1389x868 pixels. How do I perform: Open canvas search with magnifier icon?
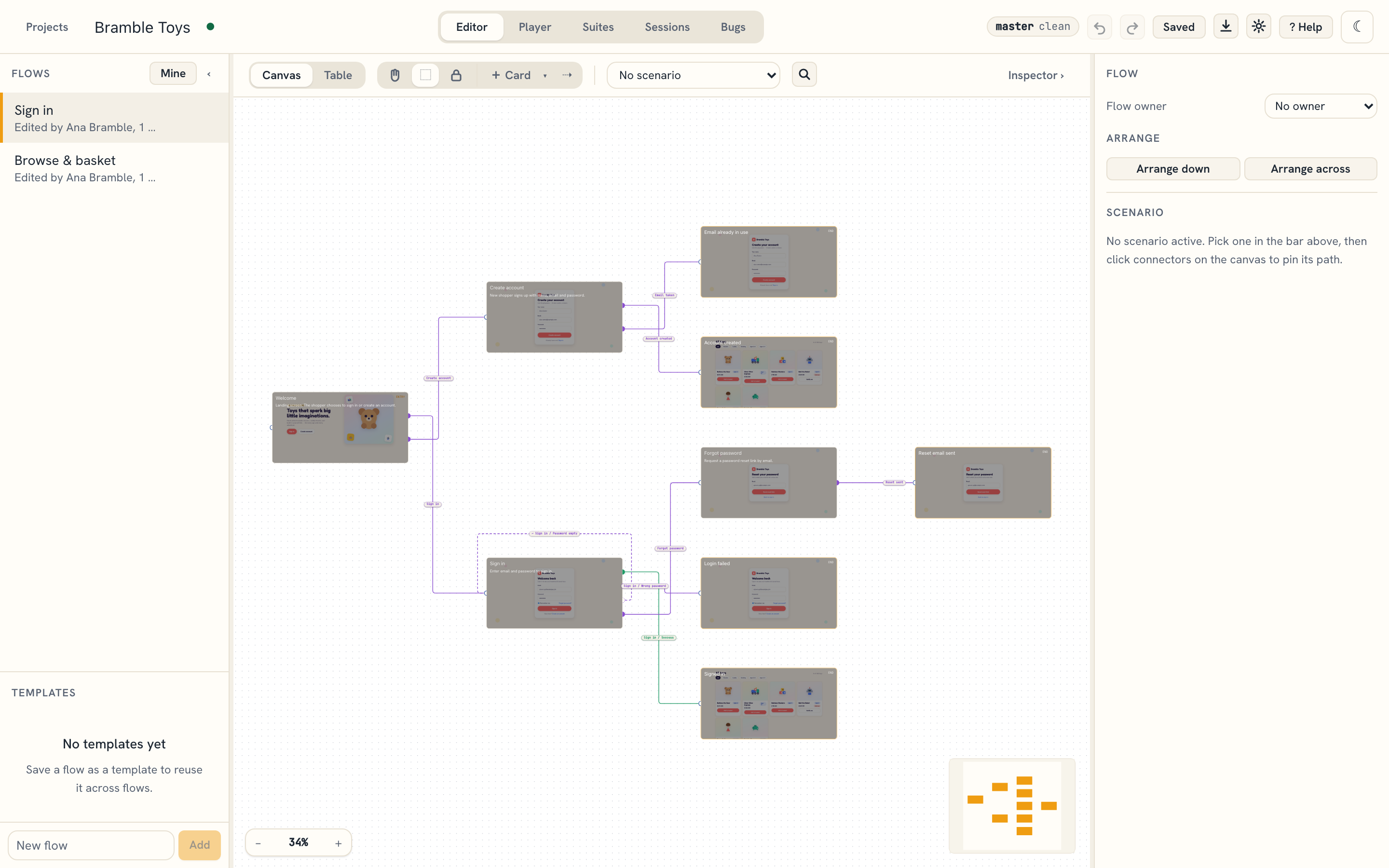tap(804, 75)
